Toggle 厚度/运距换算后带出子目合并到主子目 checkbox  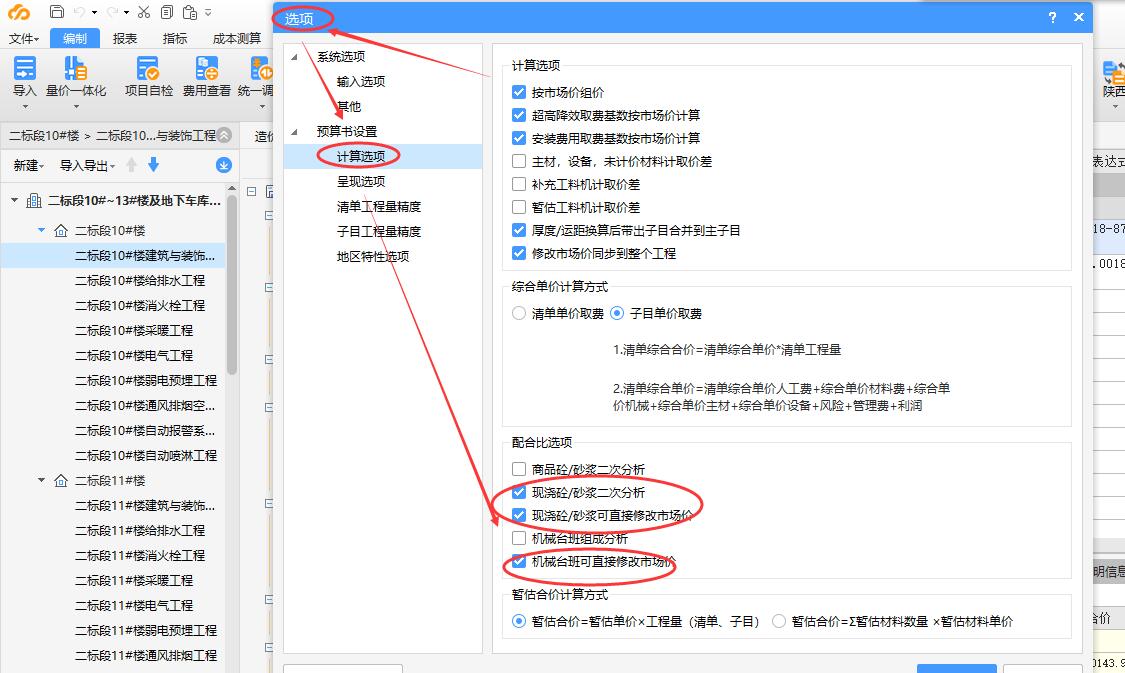[519, 230]
